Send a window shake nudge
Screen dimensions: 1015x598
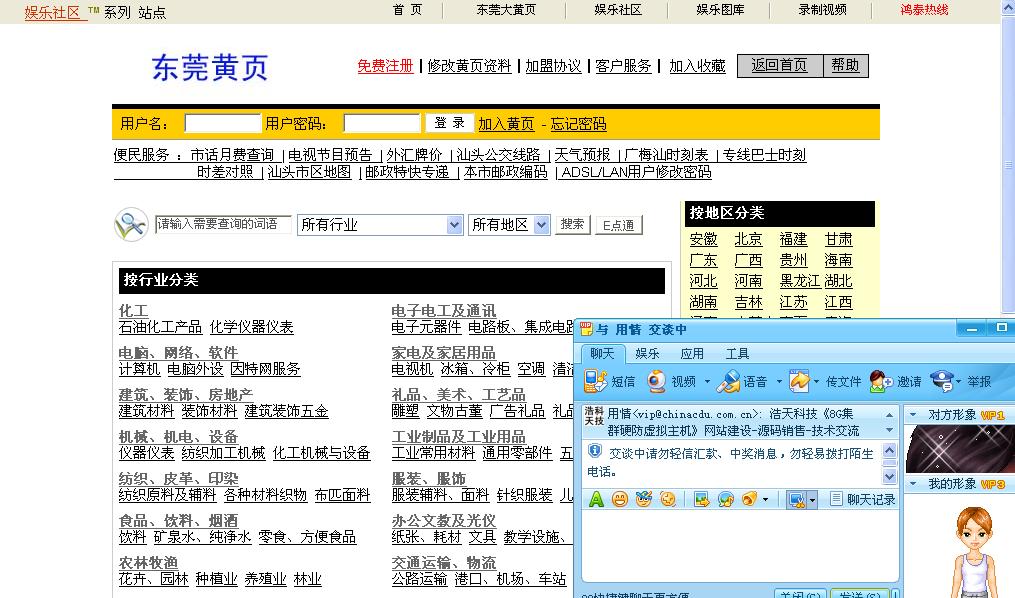coord(667,499)
